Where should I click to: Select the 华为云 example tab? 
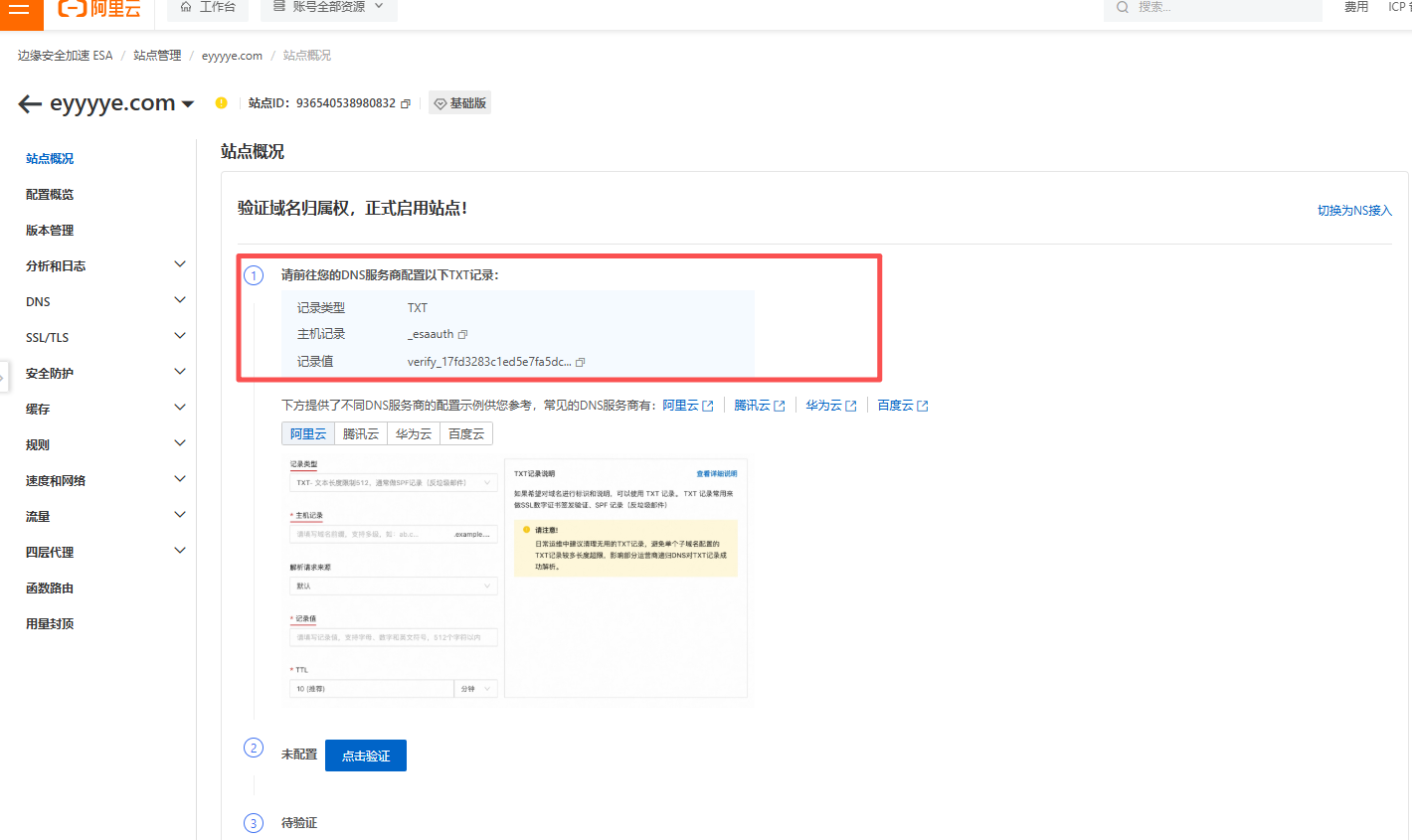point(414,434)
